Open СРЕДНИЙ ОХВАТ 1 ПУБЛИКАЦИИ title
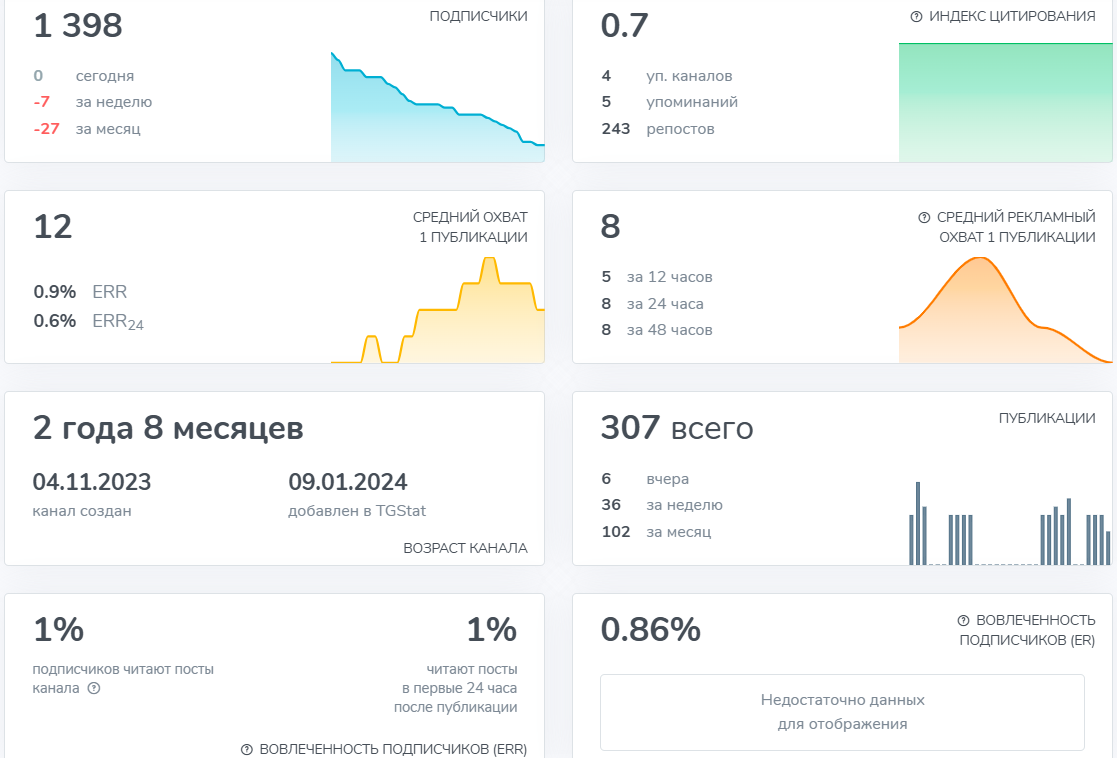 click(x=470, y=227)
